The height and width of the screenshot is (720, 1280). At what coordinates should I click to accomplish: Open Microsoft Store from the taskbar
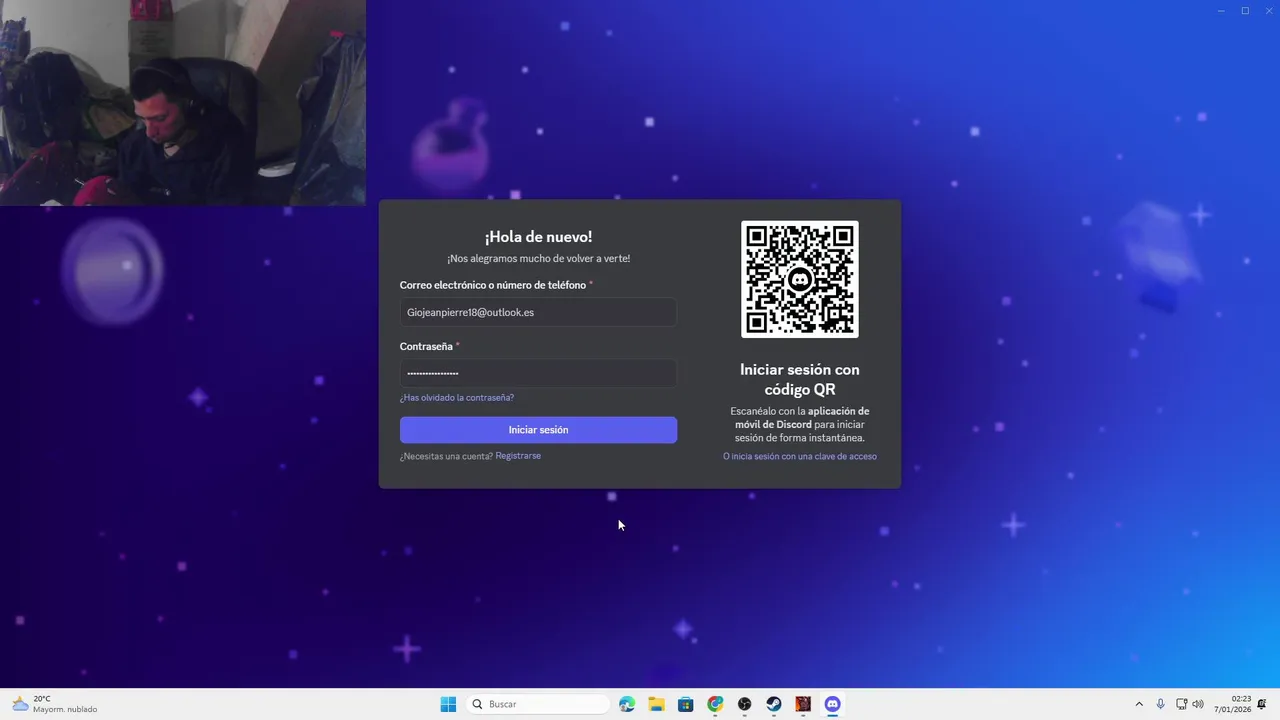point(685,704)
